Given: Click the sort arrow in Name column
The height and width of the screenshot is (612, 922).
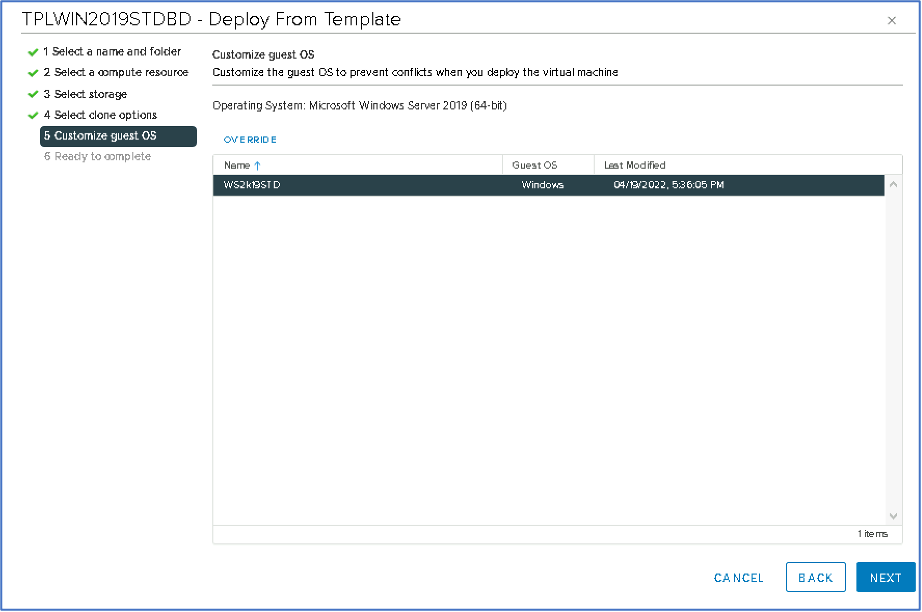Looking at the screenshot, I should click(257, 165).
